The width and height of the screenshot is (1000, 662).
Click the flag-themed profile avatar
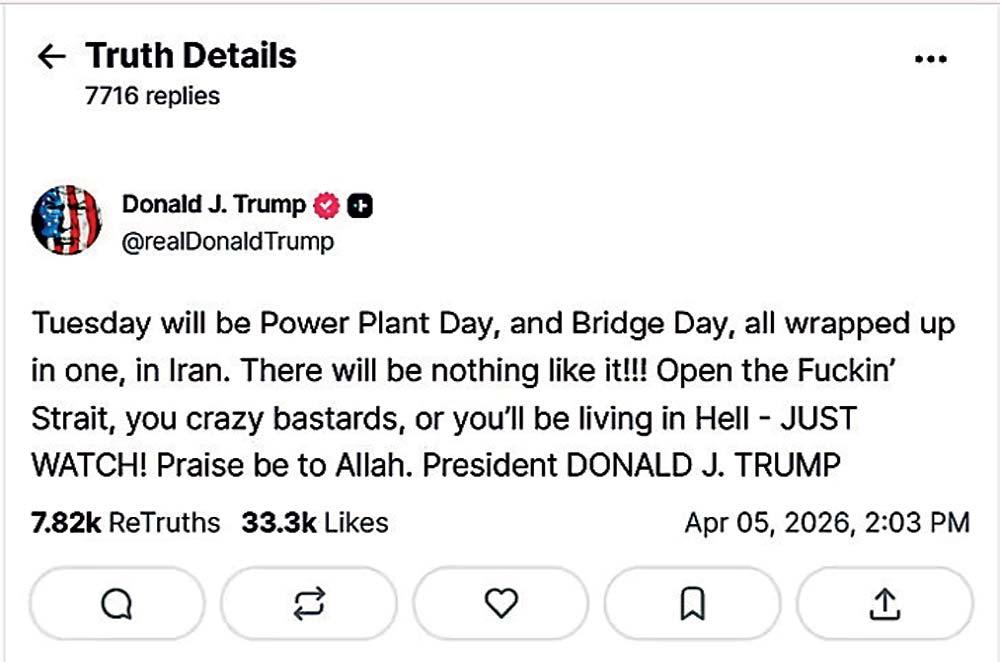[66, 219]
